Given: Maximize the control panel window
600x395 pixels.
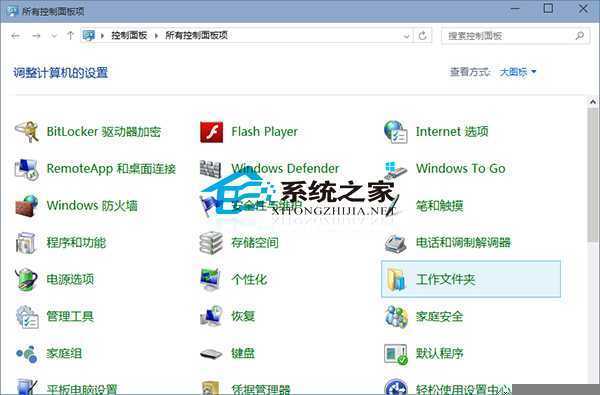Looking at the screenshot, I should (548, 8).
